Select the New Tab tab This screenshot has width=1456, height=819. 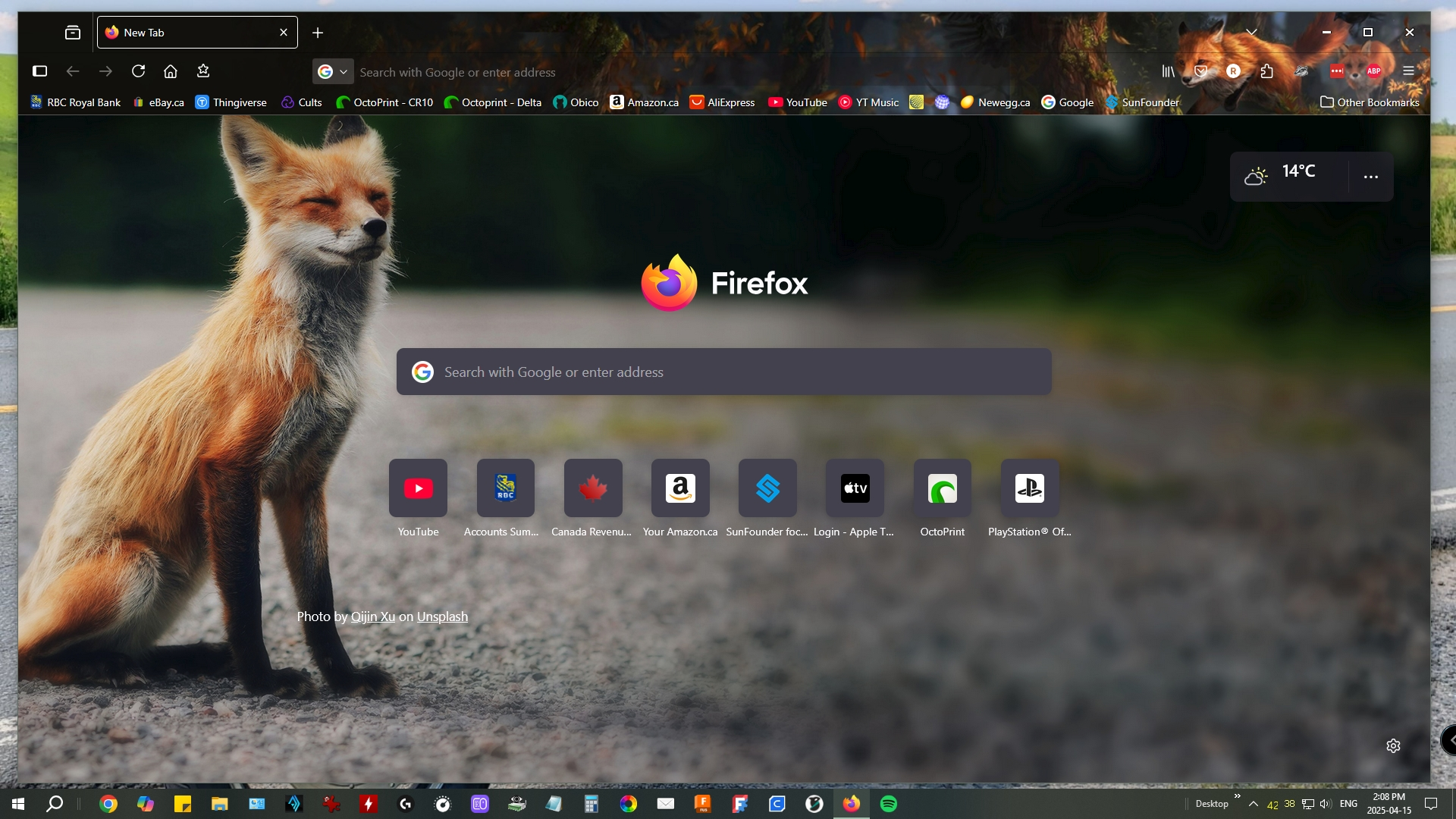(x=197, y=33)
